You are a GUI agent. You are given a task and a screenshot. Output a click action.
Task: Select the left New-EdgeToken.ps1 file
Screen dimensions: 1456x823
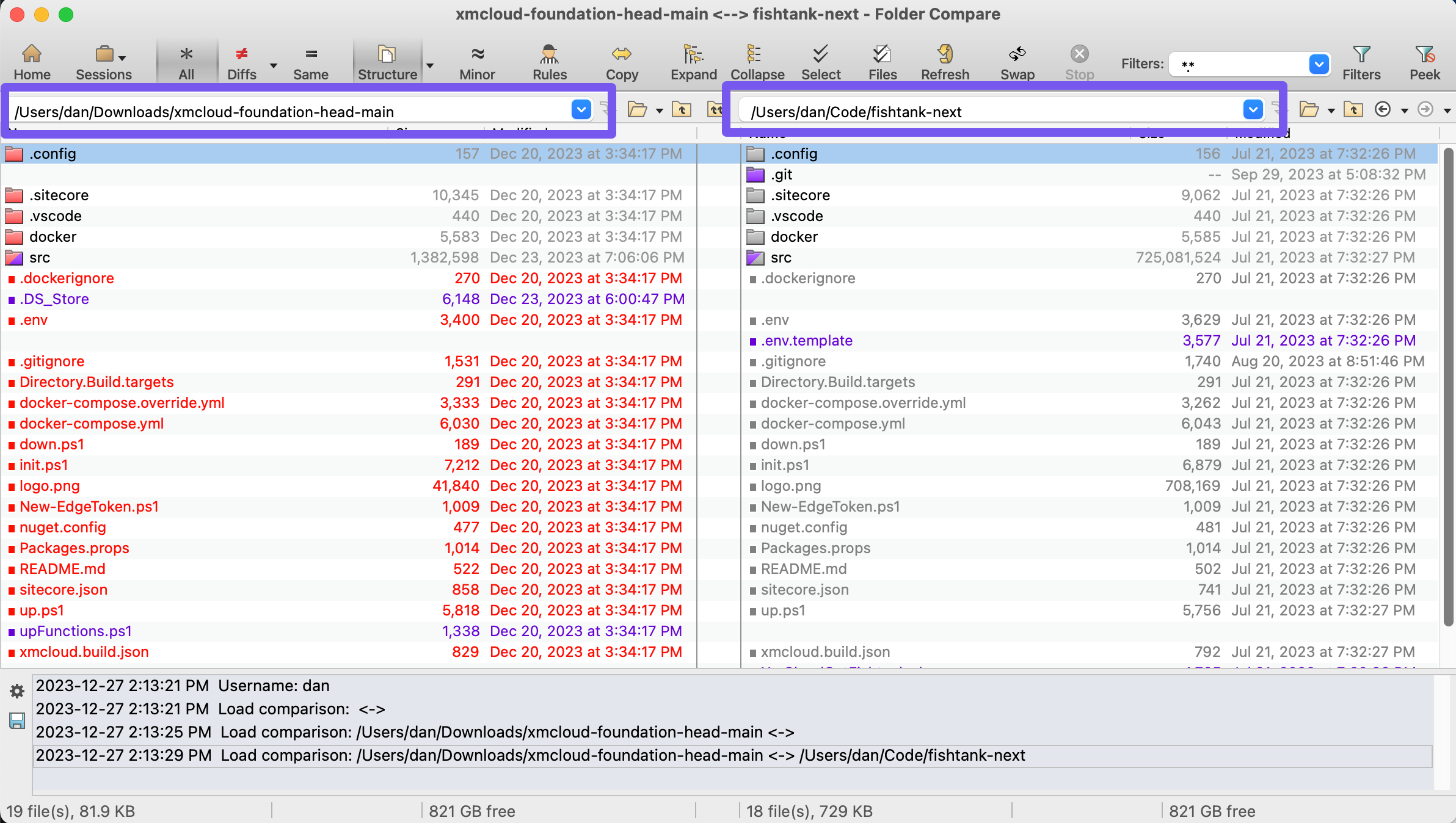348,507
